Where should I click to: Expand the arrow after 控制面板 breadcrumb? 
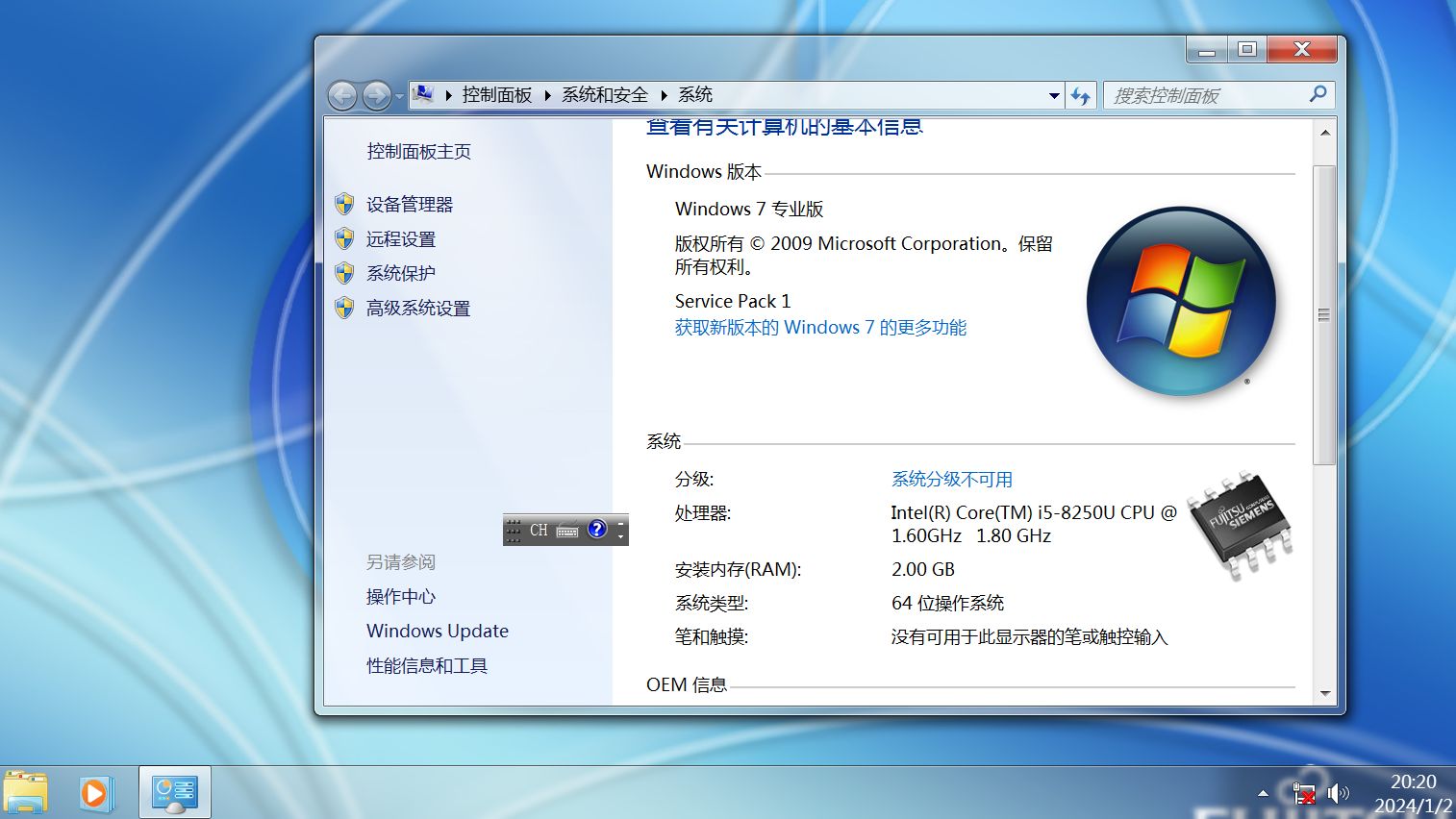[547, 95]
